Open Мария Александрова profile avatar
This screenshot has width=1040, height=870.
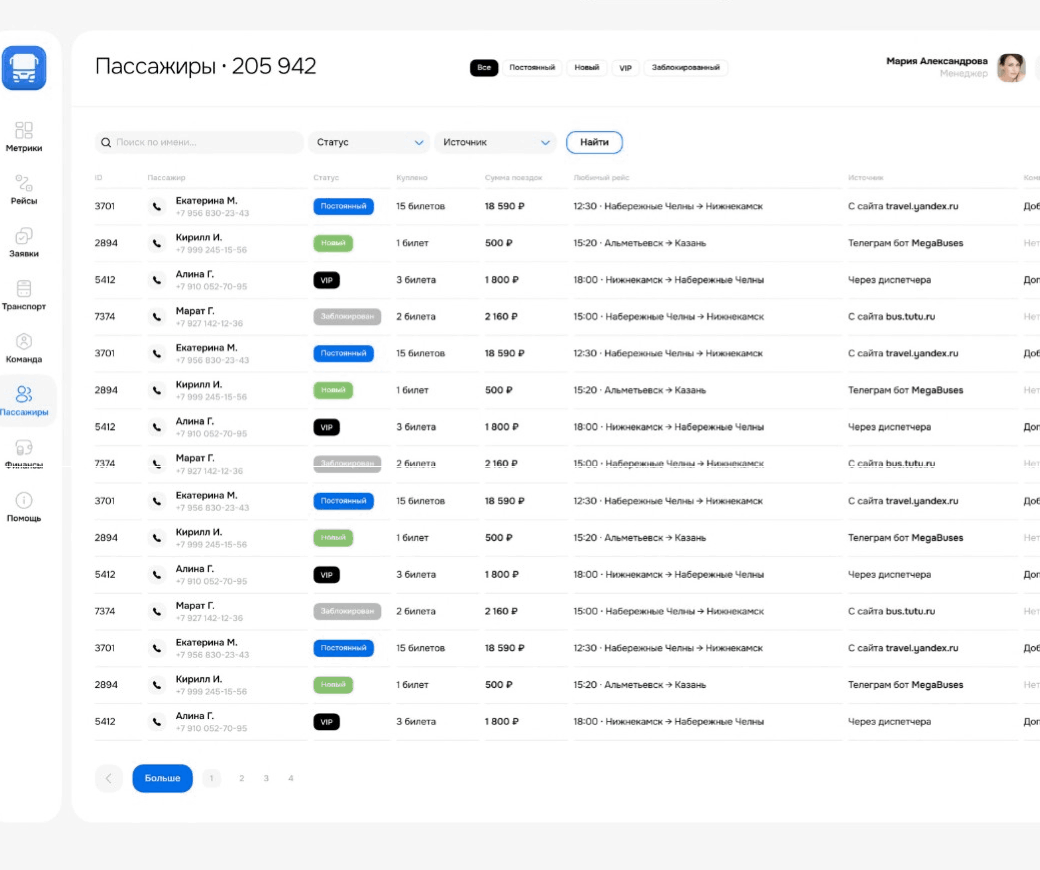point(1011,68)
